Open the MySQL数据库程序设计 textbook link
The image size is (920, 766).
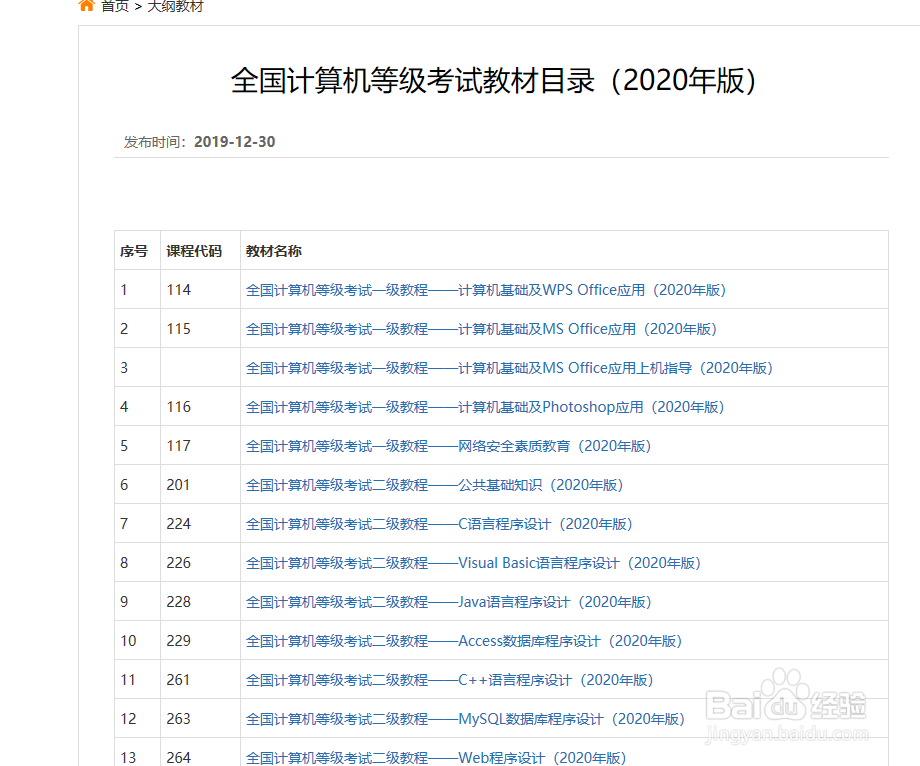click(x=465, y=719)
